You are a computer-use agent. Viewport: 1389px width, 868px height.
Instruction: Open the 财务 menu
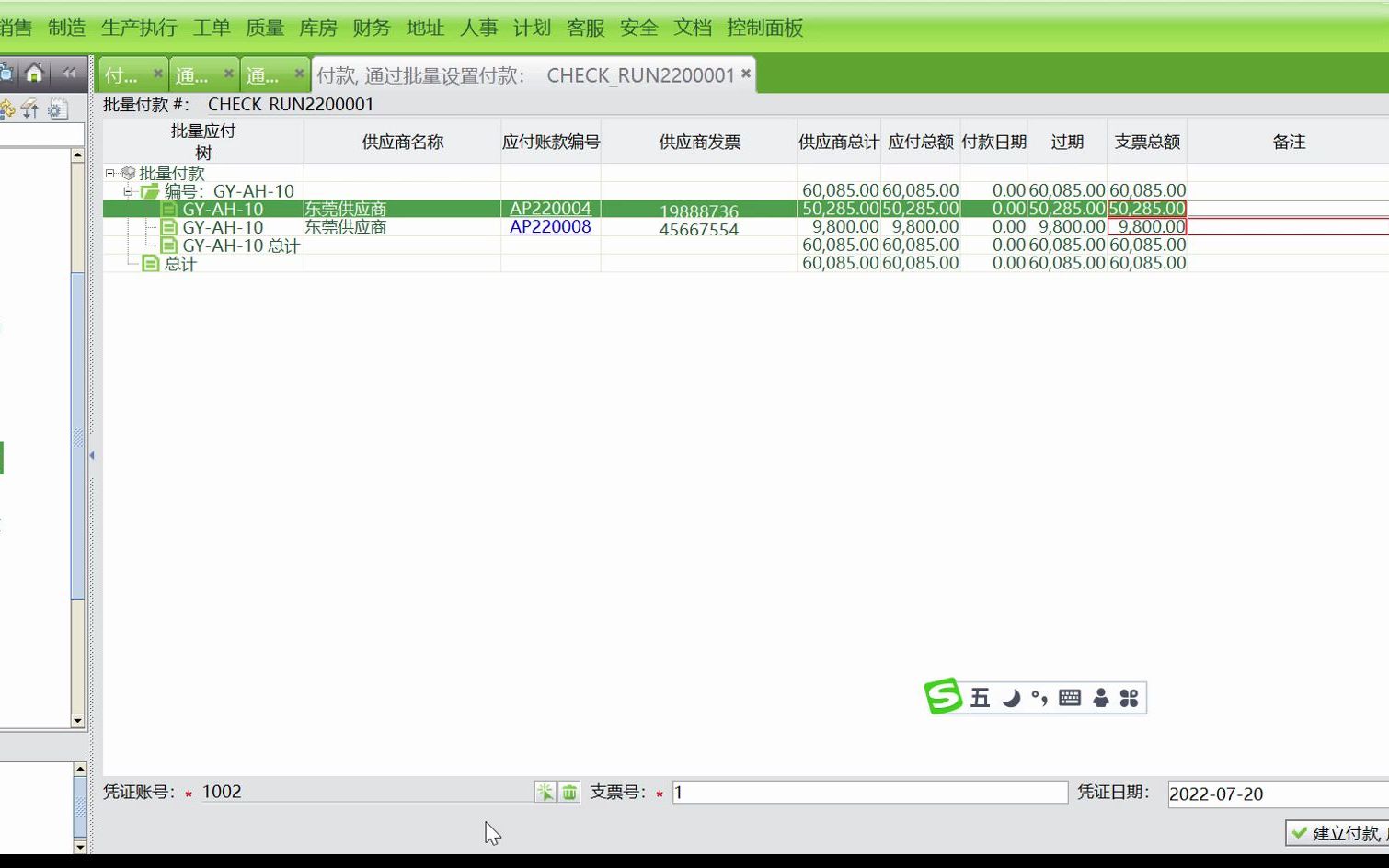(x=372, y=28)
